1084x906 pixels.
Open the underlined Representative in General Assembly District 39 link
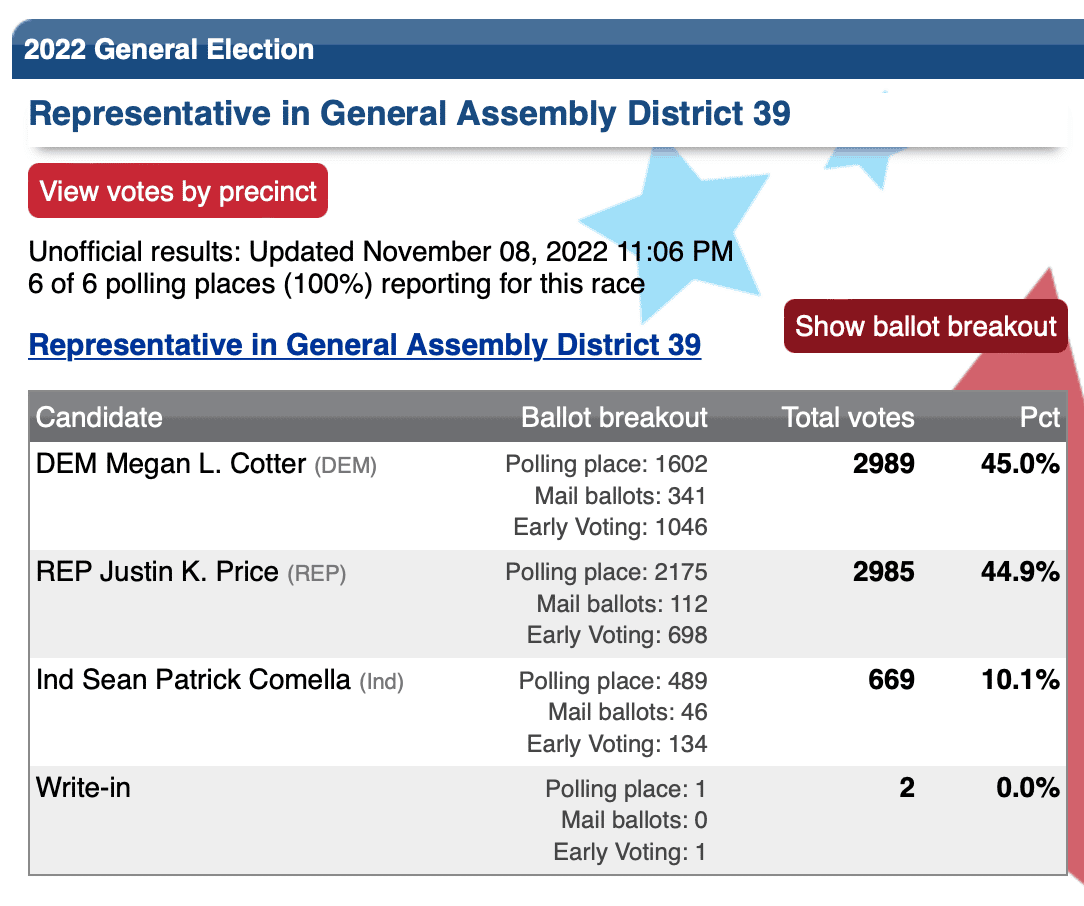tap(364, 344)
